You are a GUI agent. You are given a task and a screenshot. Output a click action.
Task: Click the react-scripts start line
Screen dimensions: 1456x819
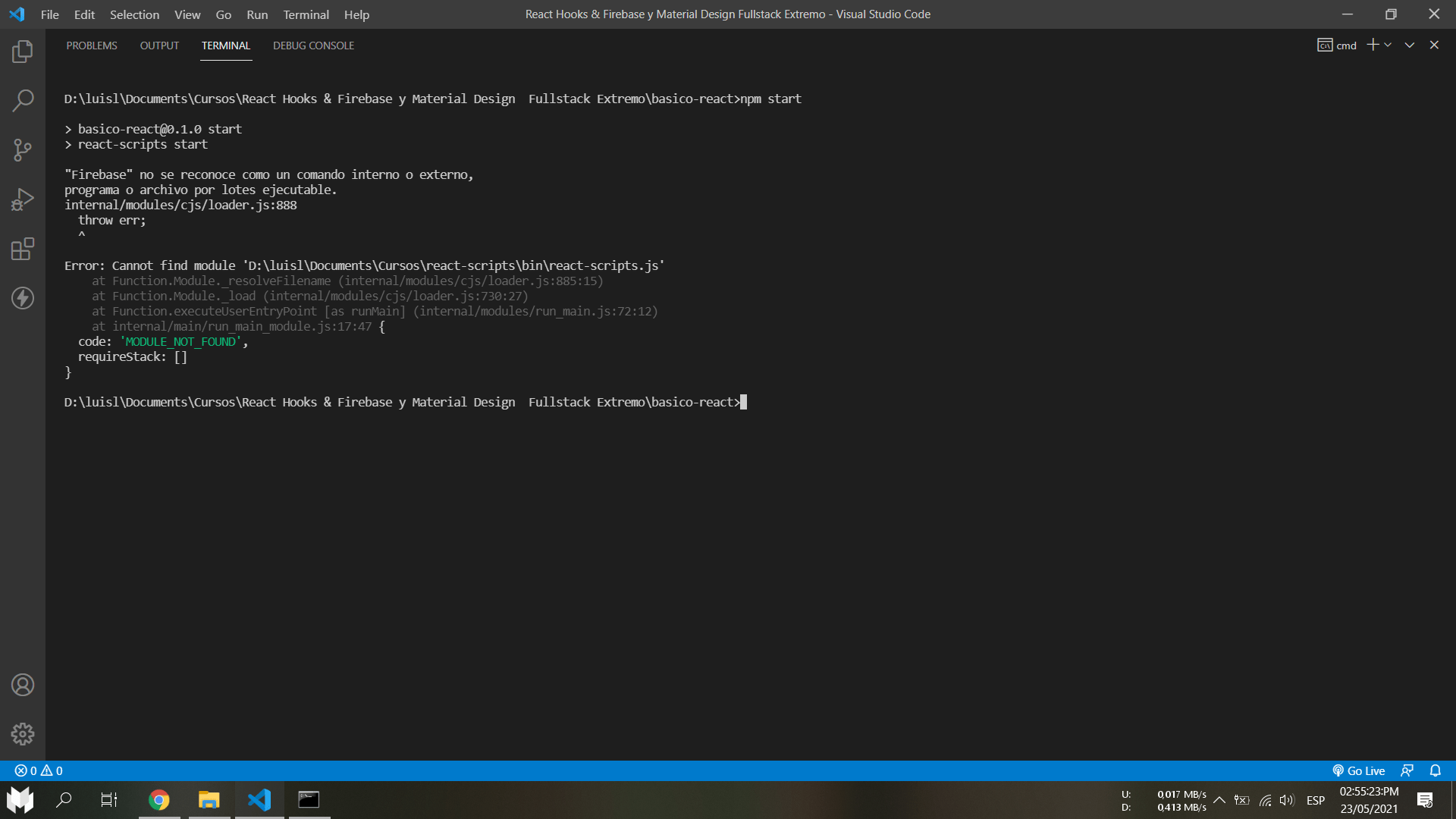136,144
